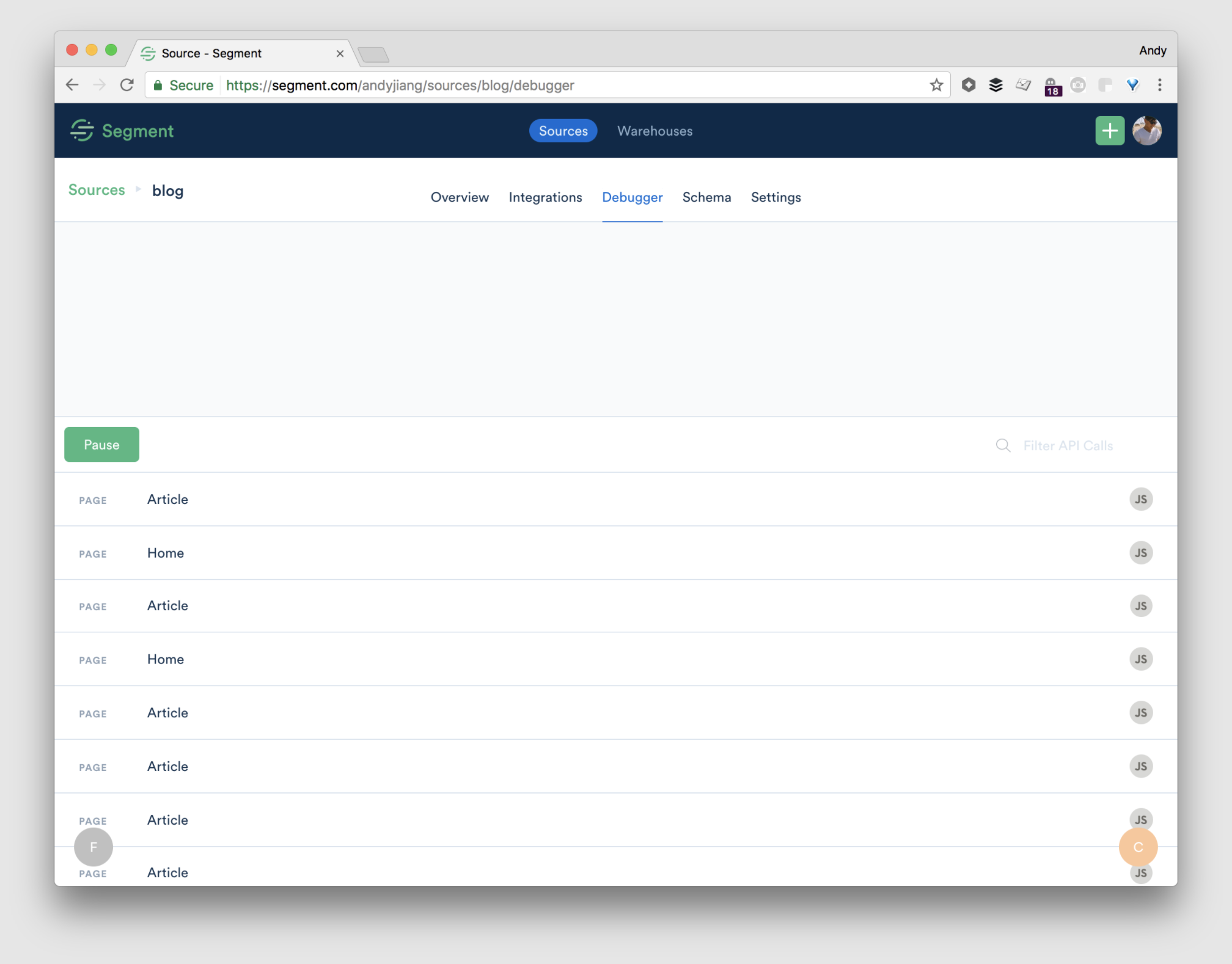Click the Segment logo icon

[82, 131]
